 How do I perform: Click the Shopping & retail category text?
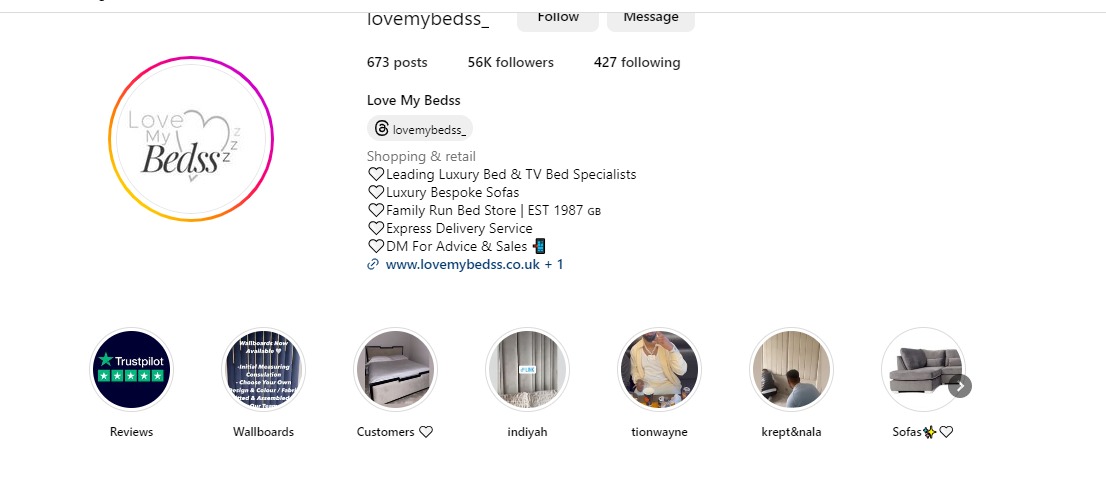click(421, 156)
